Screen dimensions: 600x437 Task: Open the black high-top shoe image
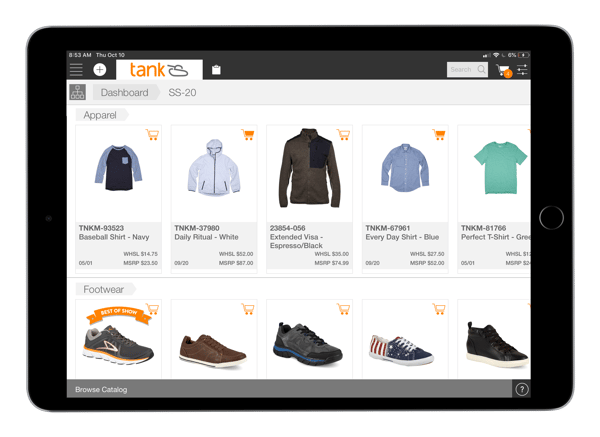tap(497, 345)
